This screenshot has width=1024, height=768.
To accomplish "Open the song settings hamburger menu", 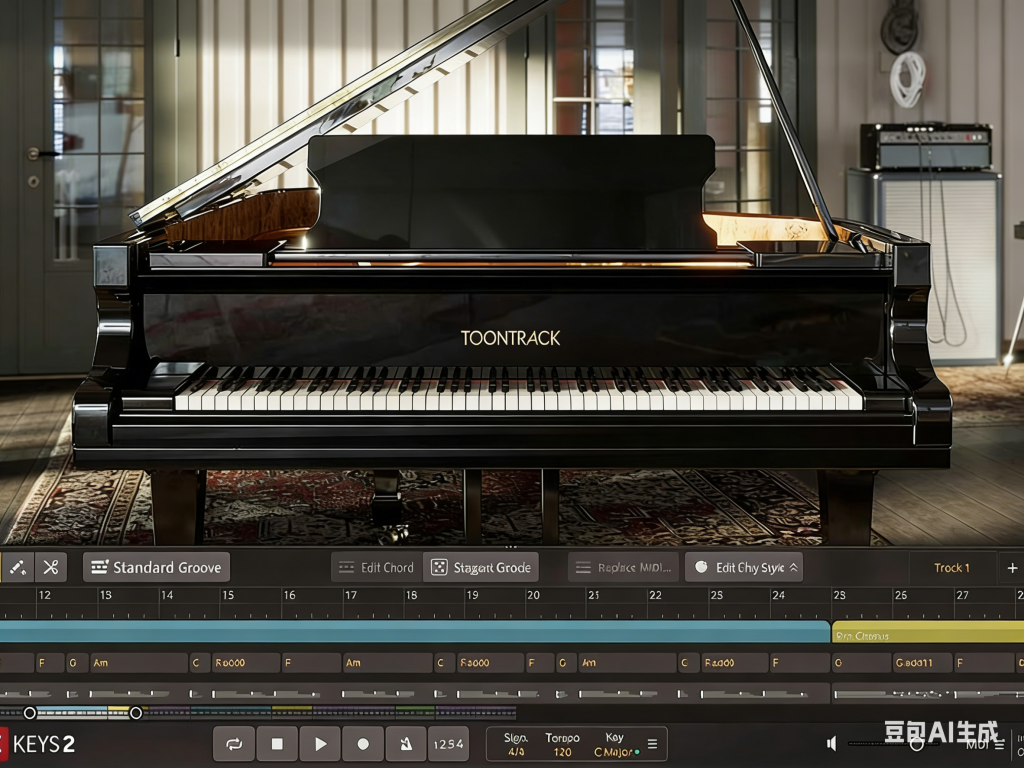I will point(652,744).
